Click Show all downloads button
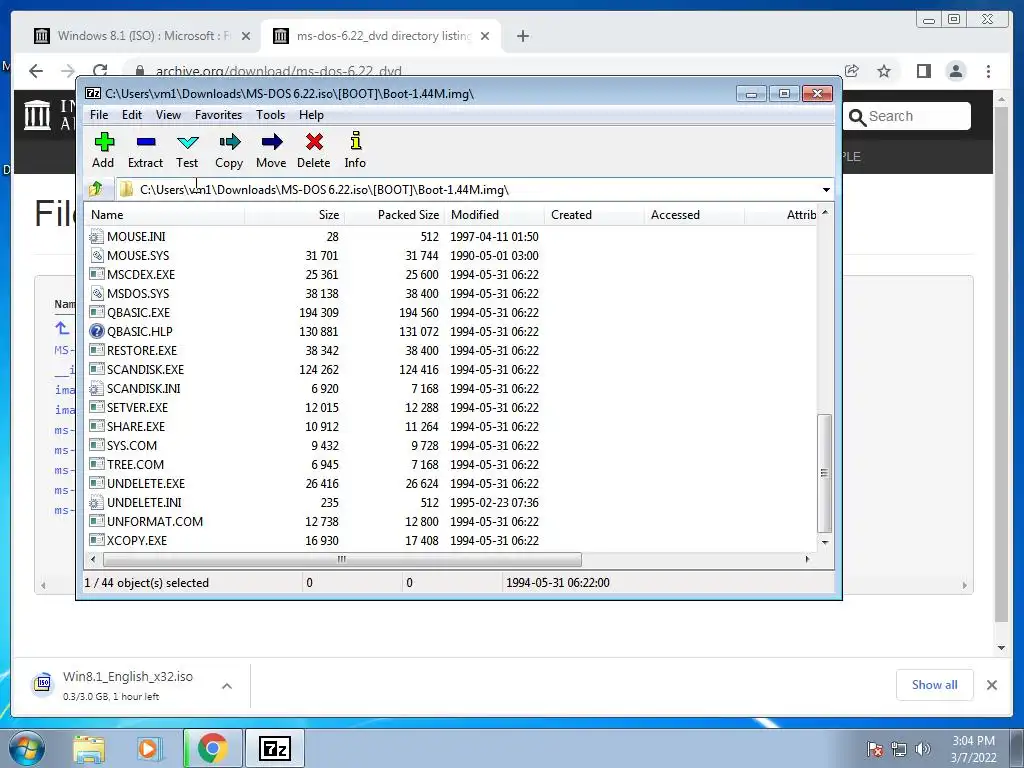Viewport: 1024px width, 768px height. [935, 684]
